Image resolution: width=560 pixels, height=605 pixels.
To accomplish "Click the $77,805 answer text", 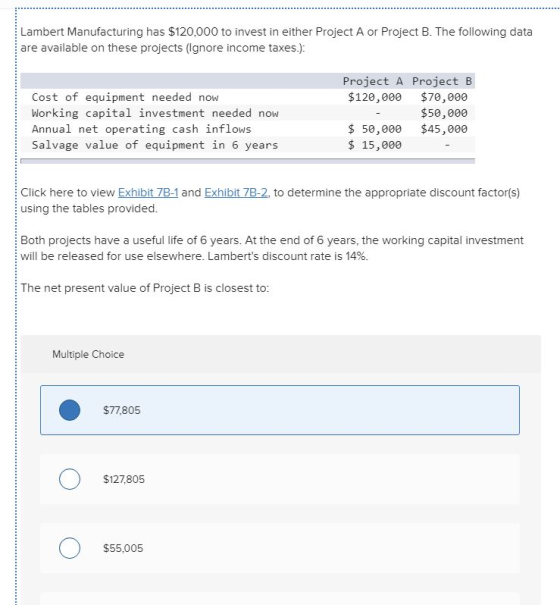I will click(x=122, y=410).
